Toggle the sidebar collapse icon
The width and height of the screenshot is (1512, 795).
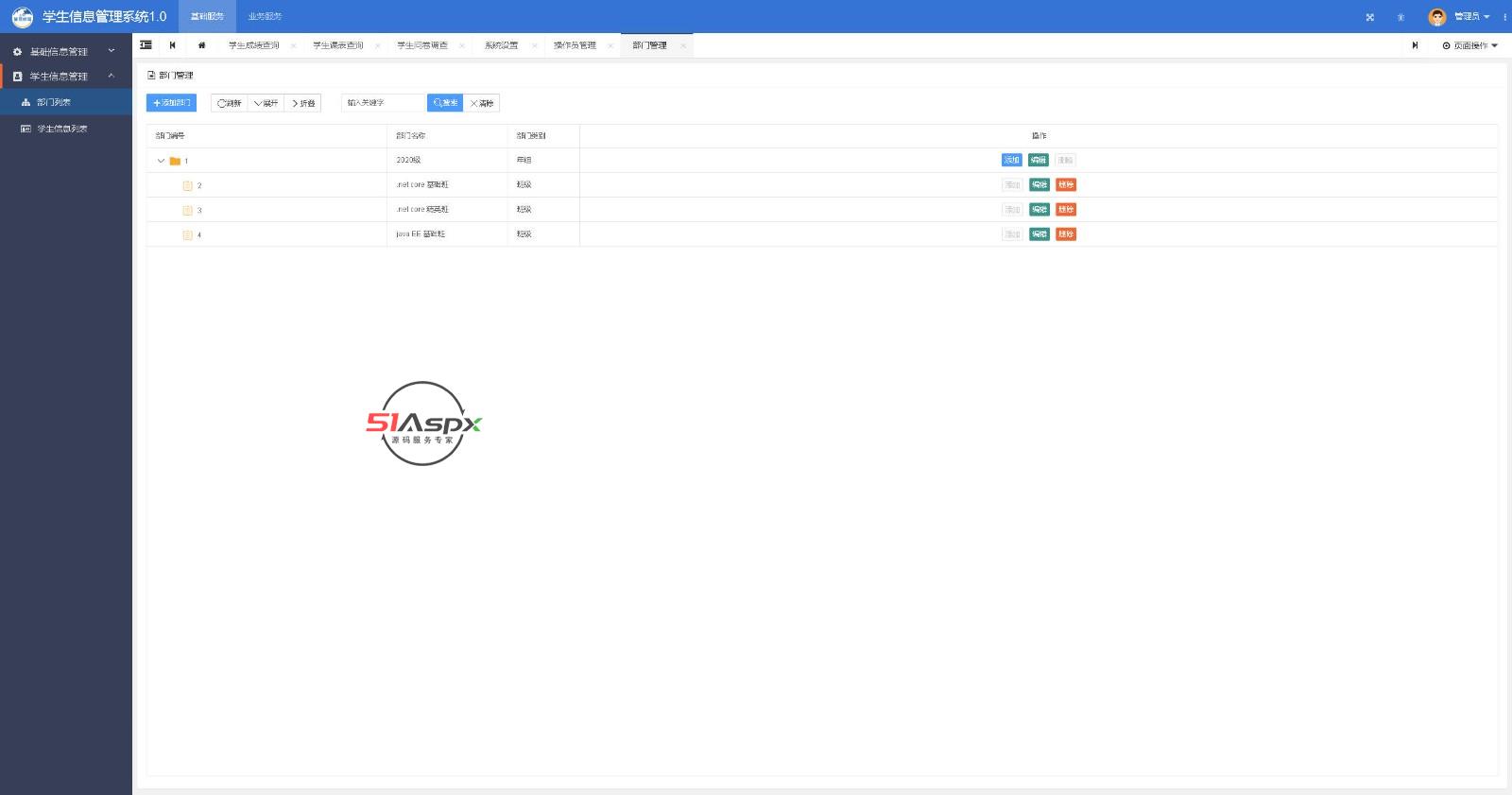point(146,44)
